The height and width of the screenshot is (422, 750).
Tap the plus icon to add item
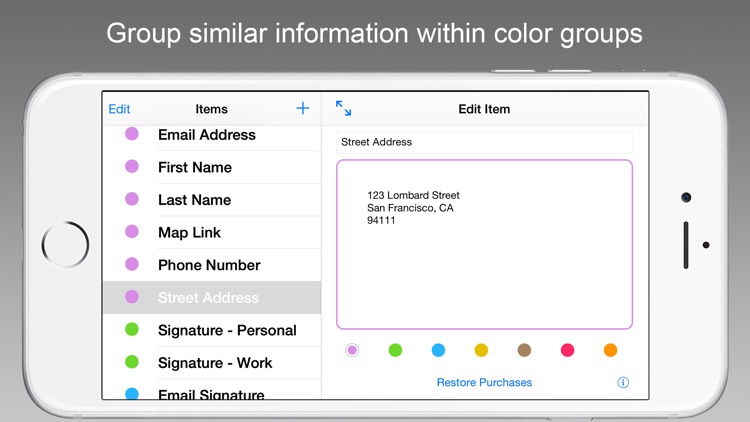point(303,109)
